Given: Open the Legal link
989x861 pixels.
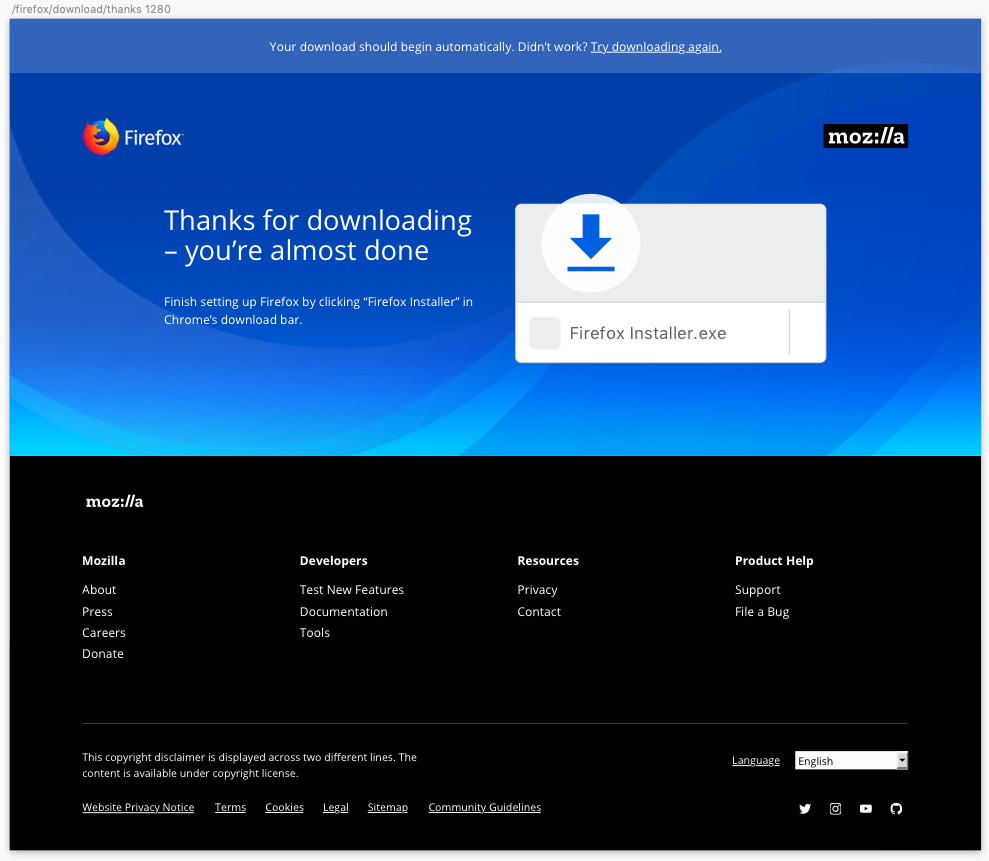Looking at the screenshot, I should click(x=336, y=807).
